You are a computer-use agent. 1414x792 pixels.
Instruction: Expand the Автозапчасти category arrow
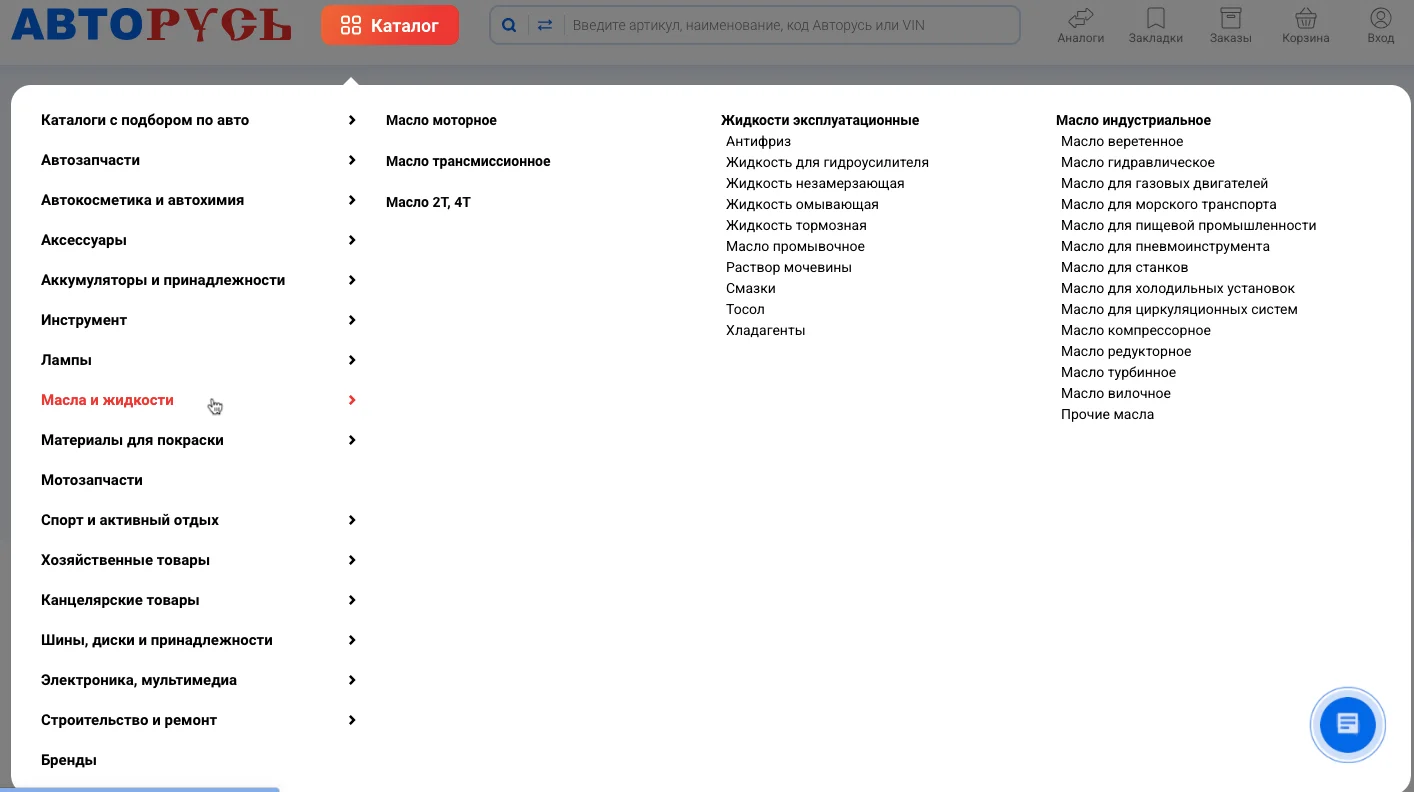352,160
